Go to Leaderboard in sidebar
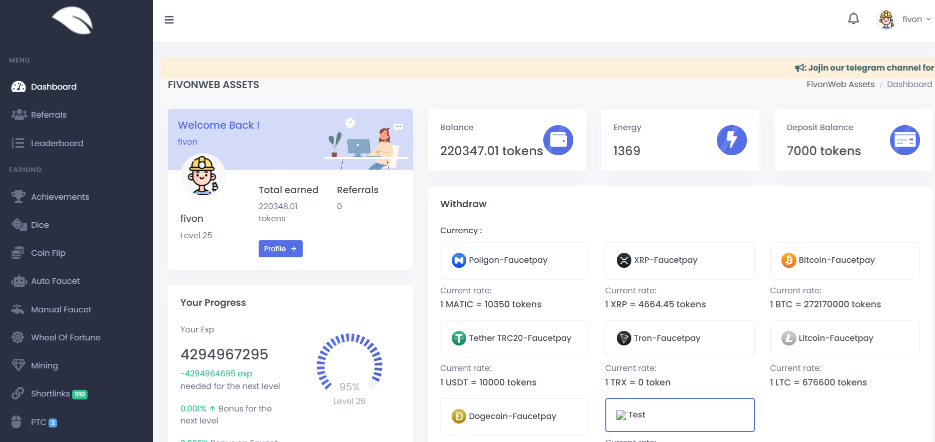Screen dimensions: 935x442 point(56,143)
